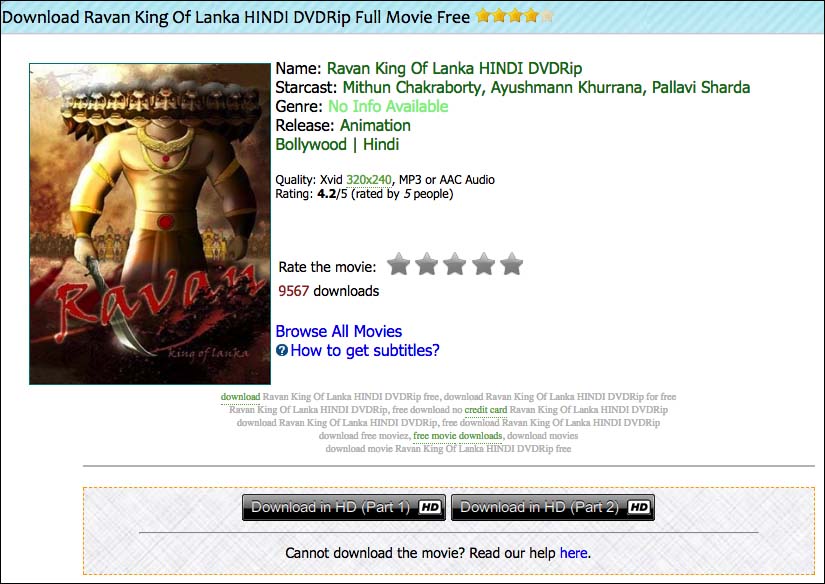The height and width of the screenshot is (584, 825).
Task: Rate the movie two stars
Action: [426, 264]
